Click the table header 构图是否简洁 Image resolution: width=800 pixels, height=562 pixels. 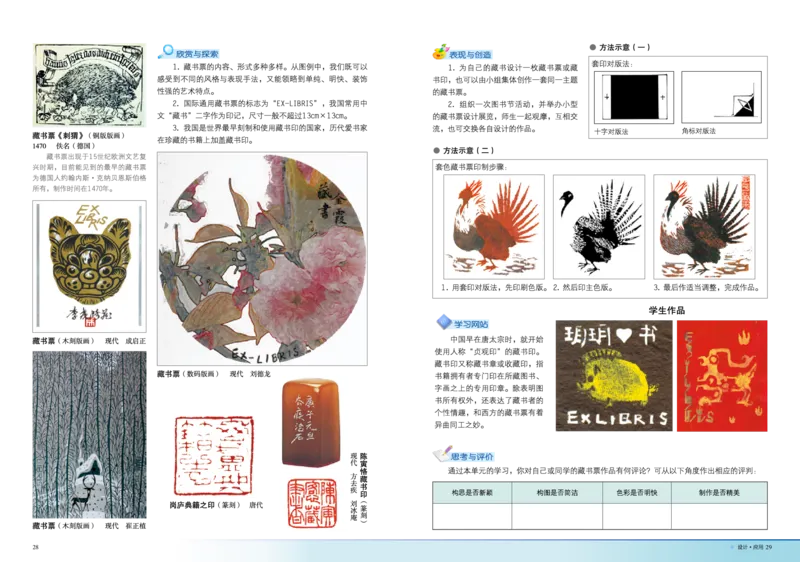pyautogui.click(x=557, y=493)
